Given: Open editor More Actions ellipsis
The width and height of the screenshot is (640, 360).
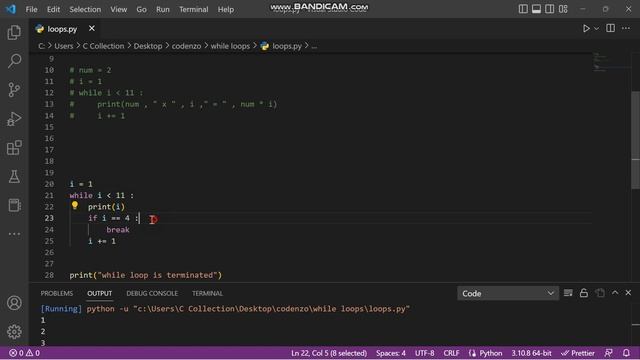Looking at the screenshot, I should coord(626,28).
